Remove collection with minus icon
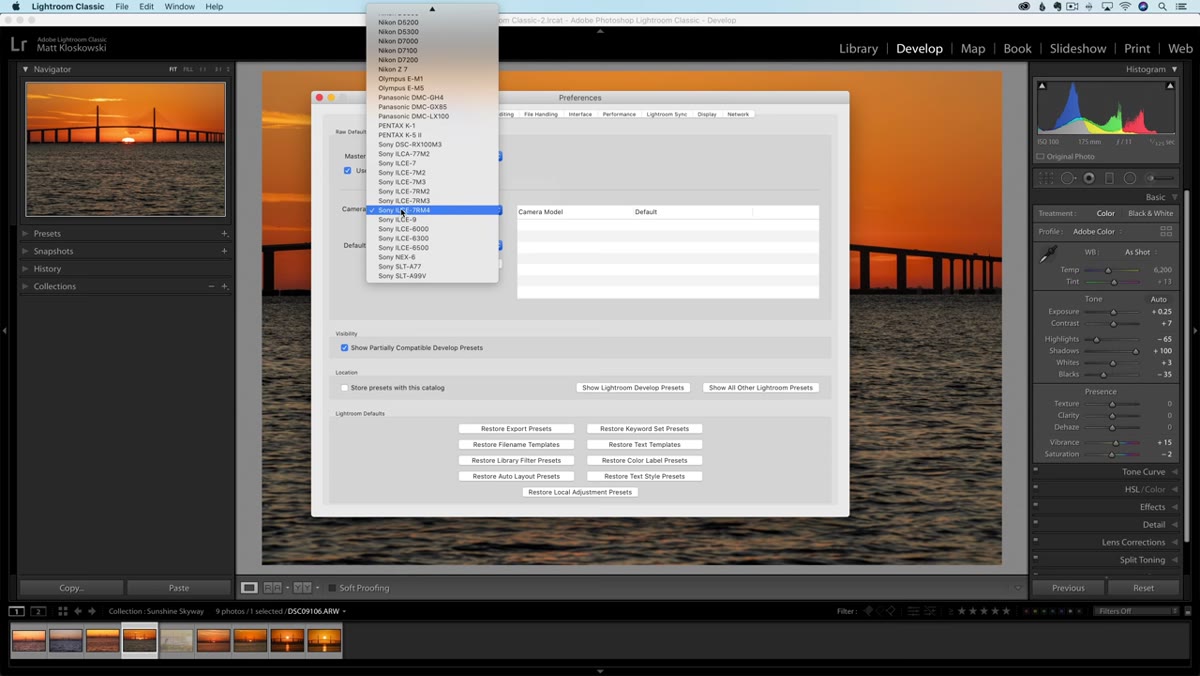Screen dimensions: 1200x676 pos(211,286)
